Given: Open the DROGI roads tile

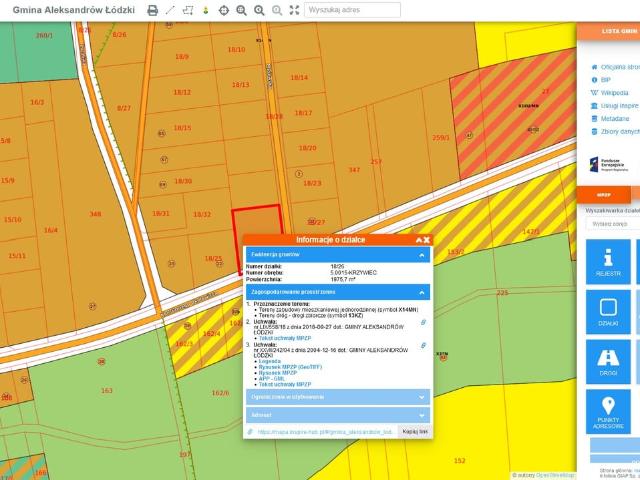Looking at the screenshot, I should point(607,360).
